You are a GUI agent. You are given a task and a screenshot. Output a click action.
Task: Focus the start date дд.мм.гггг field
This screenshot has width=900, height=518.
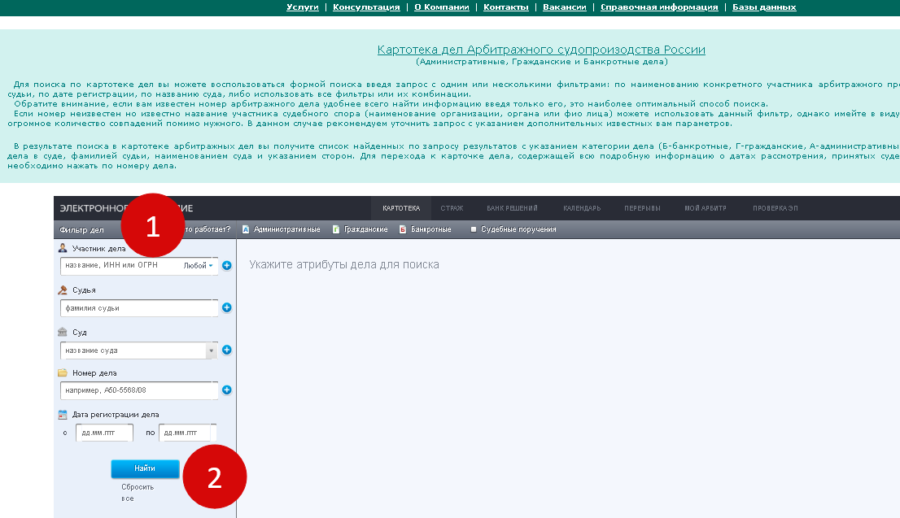[x=104, y=433]
